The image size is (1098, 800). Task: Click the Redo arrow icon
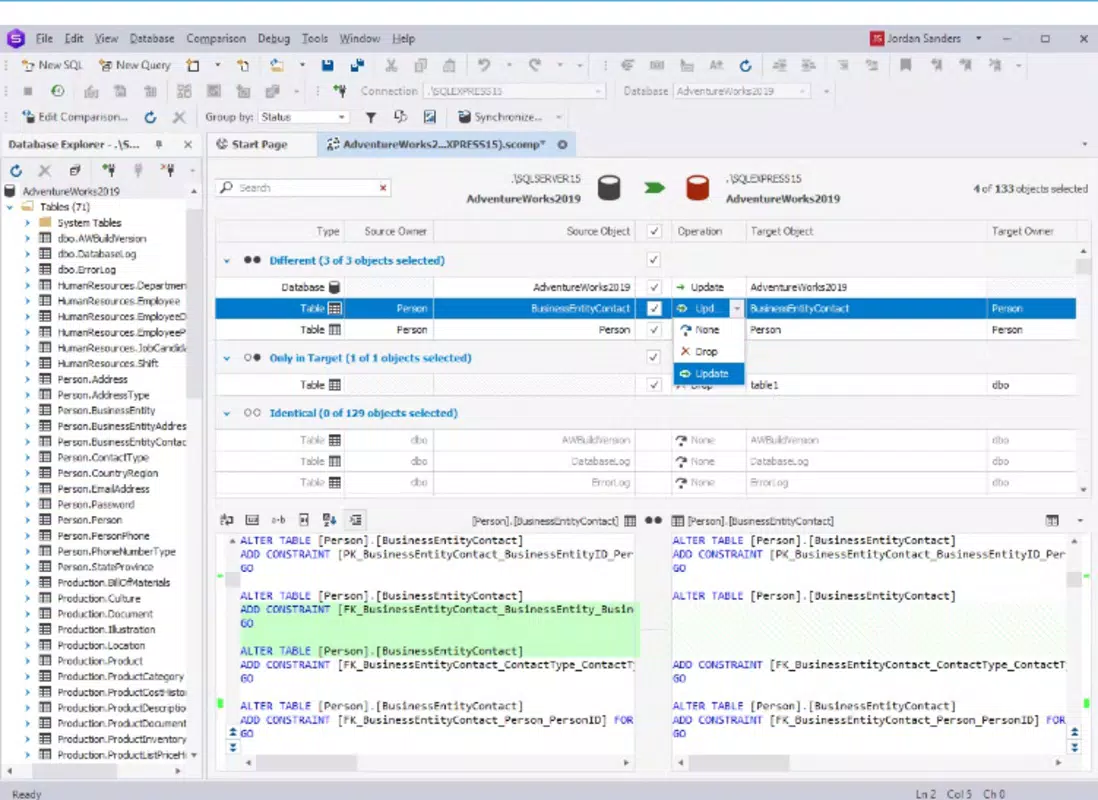click(535, 65)
